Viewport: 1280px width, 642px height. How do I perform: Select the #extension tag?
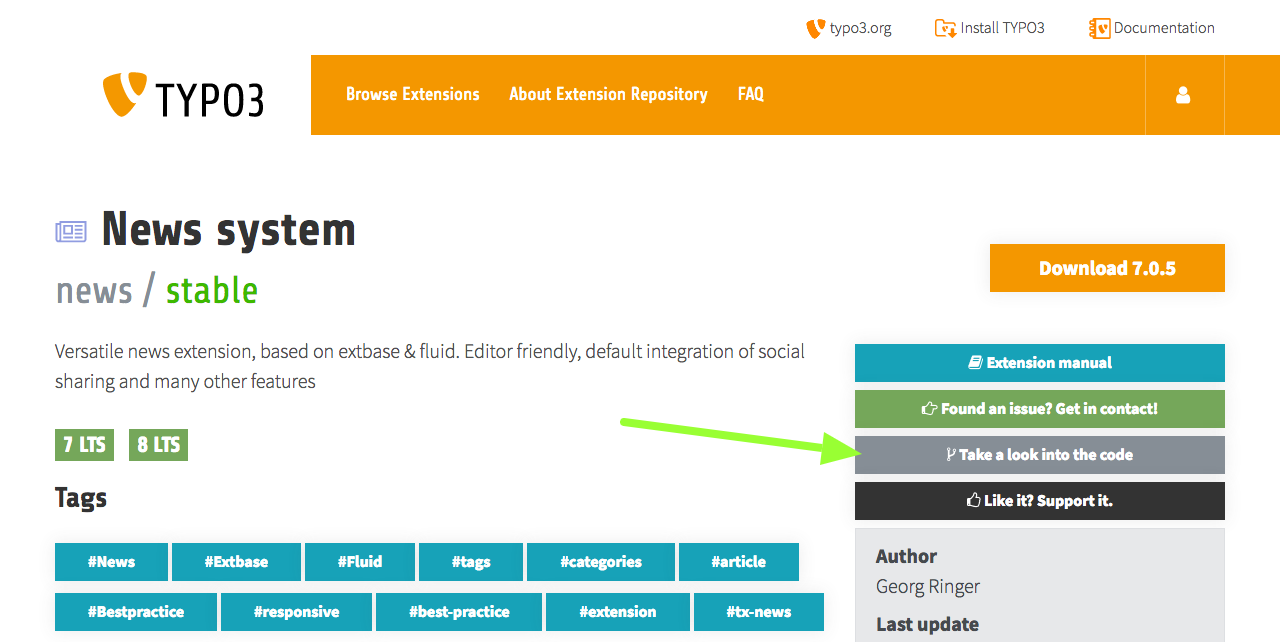618,612
